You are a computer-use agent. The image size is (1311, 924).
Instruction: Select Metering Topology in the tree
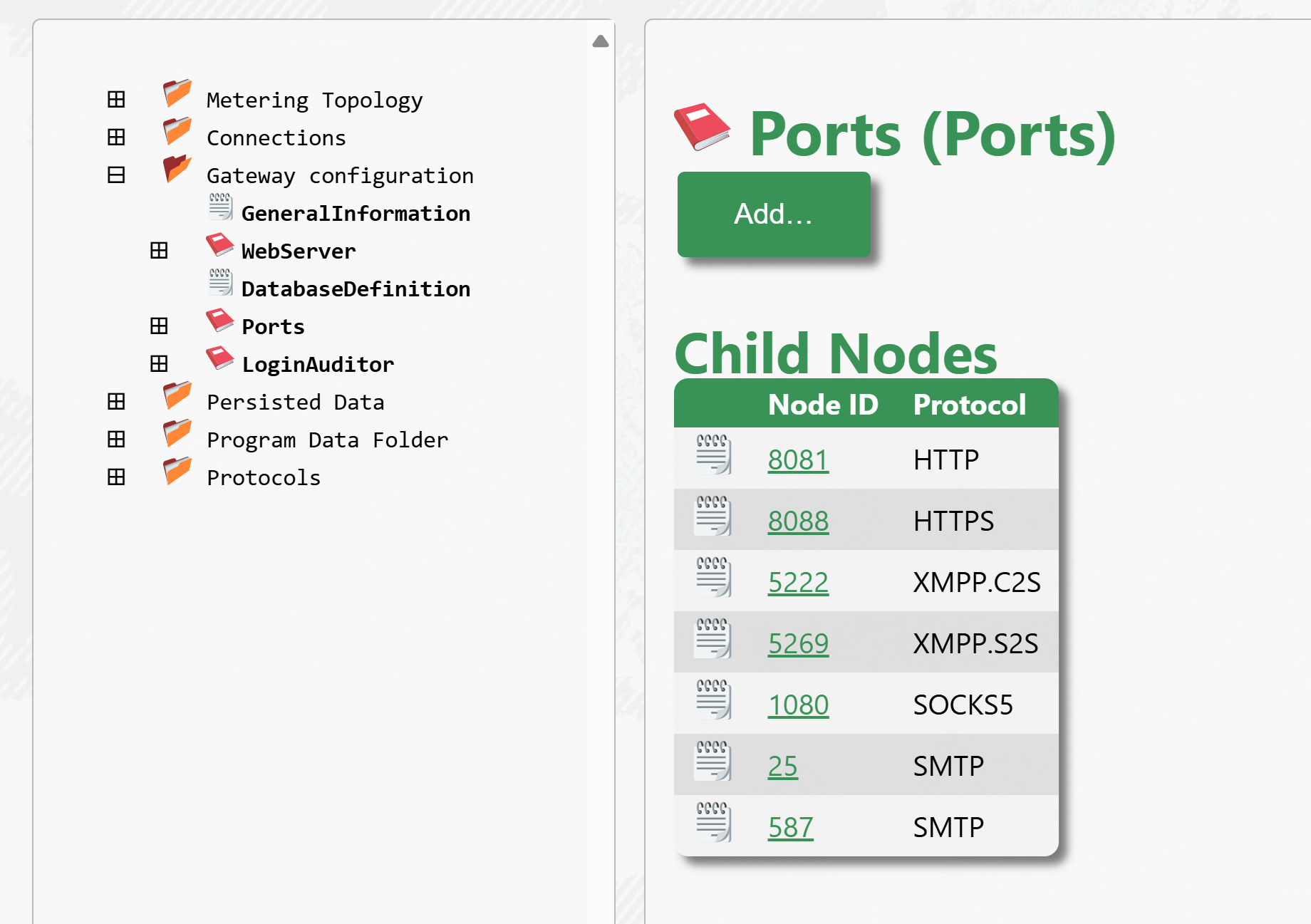314,100
